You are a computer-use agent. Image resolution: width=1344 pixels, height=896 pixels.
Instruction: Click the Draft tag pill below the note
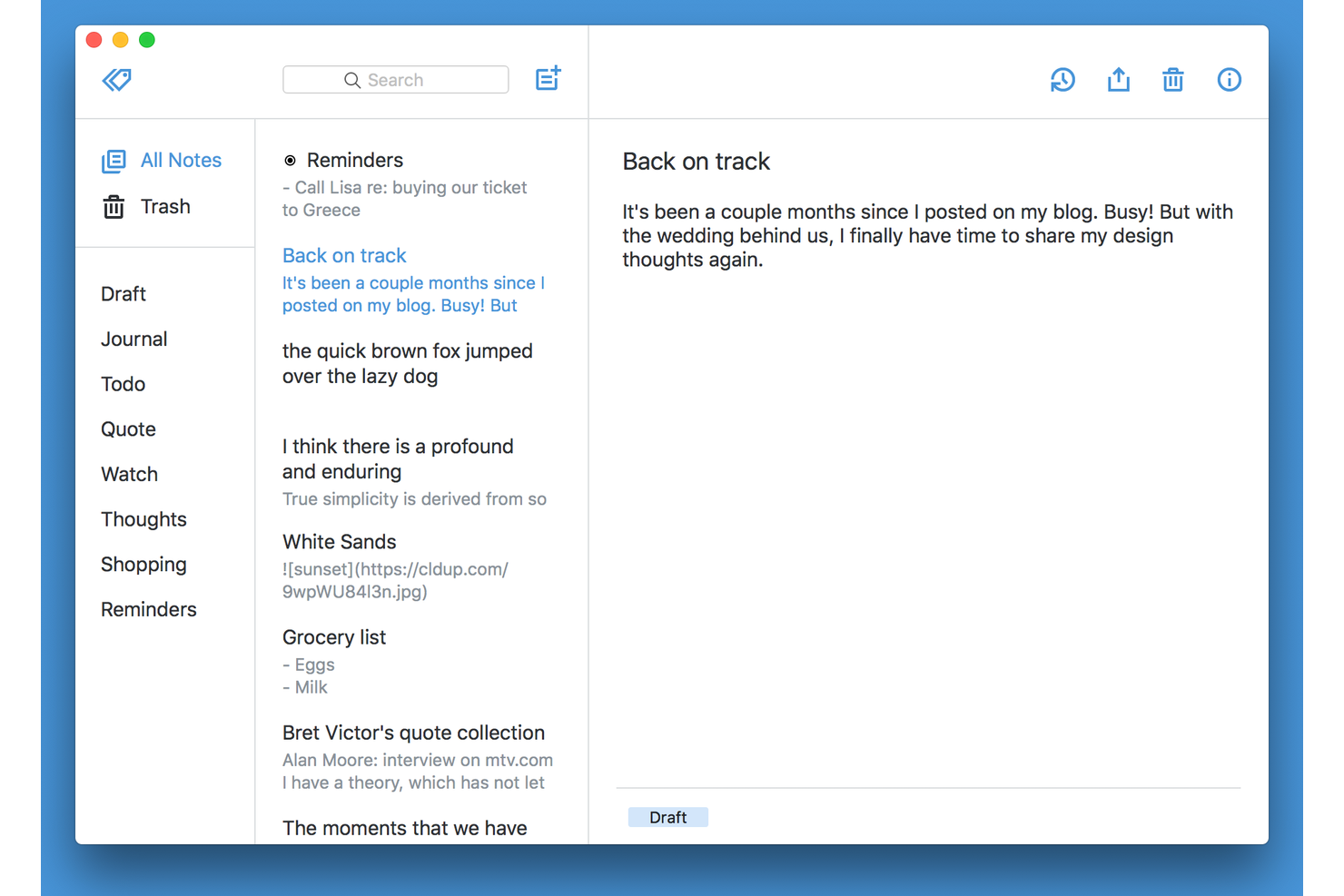[x=667, y=816]
